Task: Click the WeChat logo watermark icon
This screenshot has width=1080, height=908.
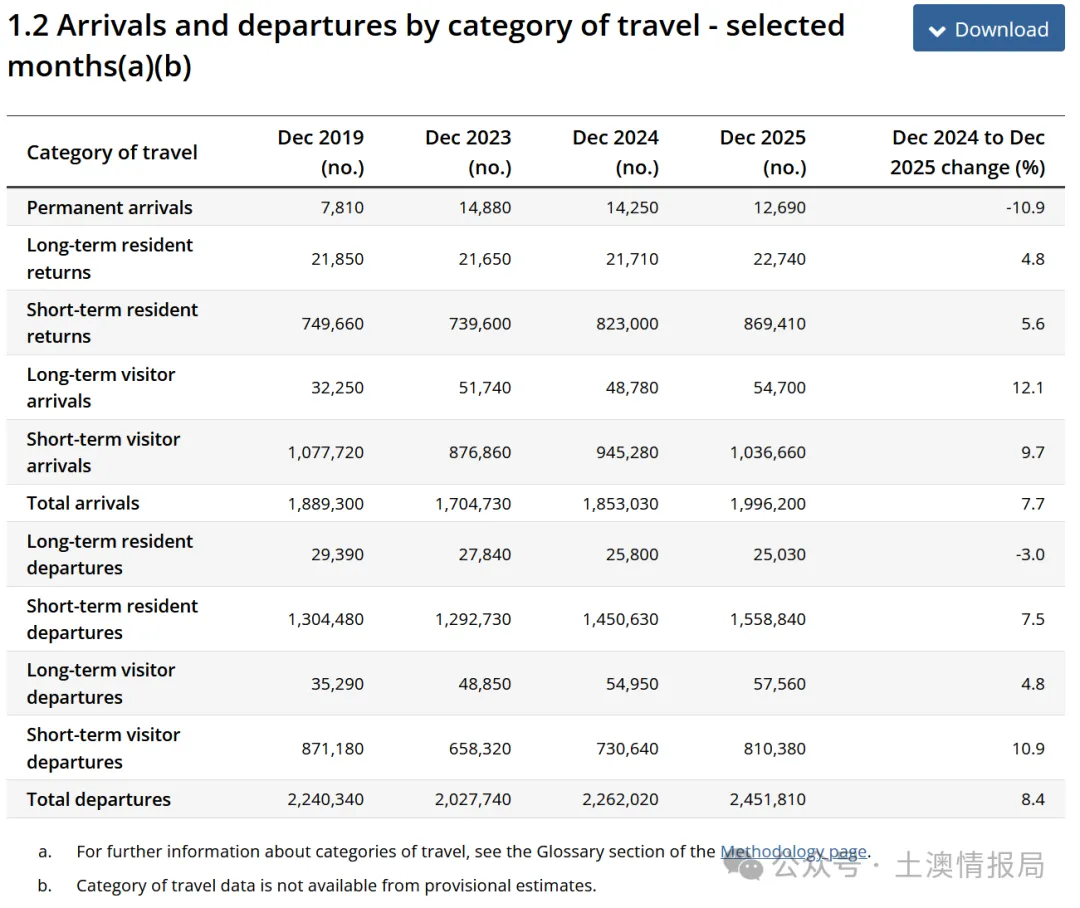Action: pos(745,865)
